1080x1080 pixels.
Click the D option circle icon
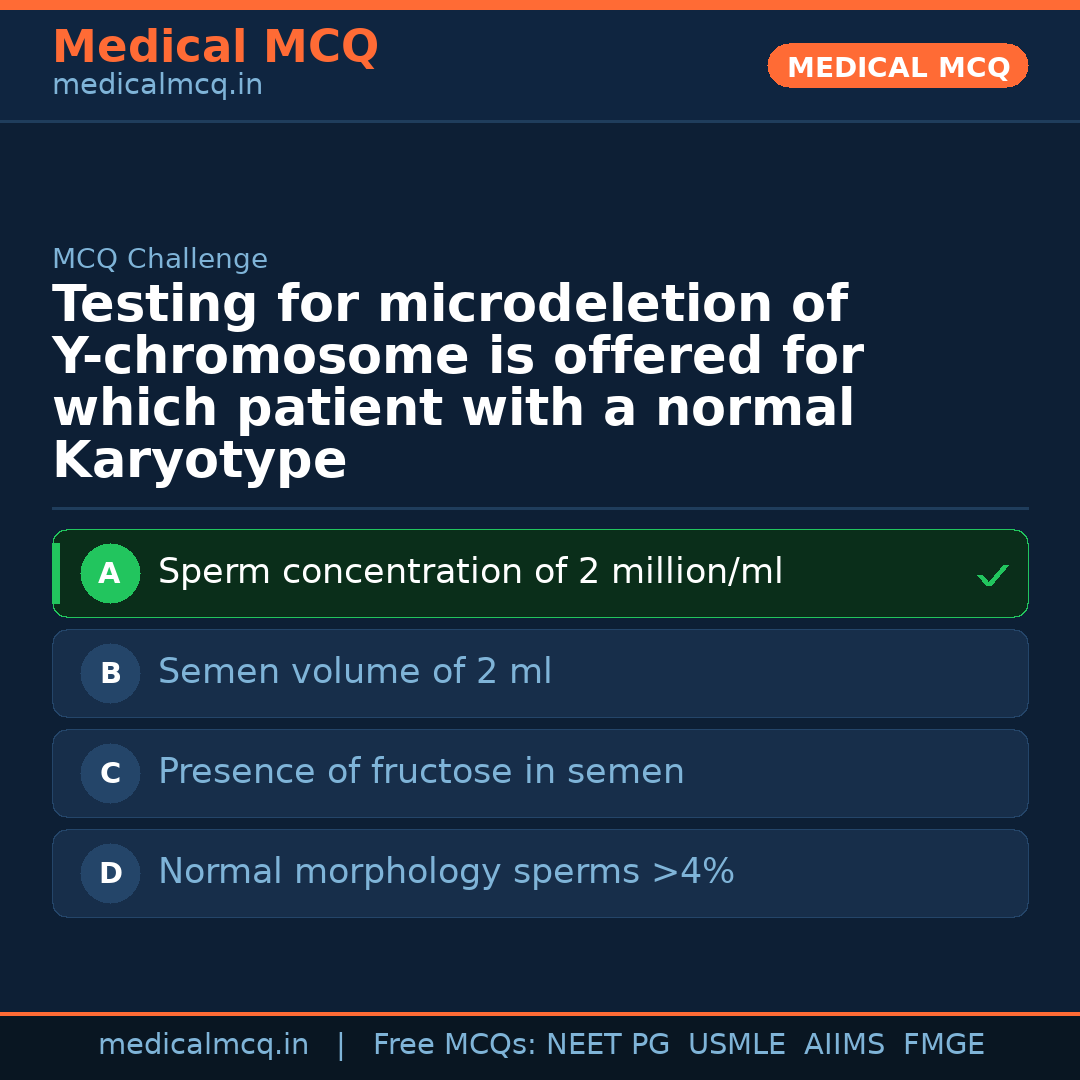click(110, 874)
